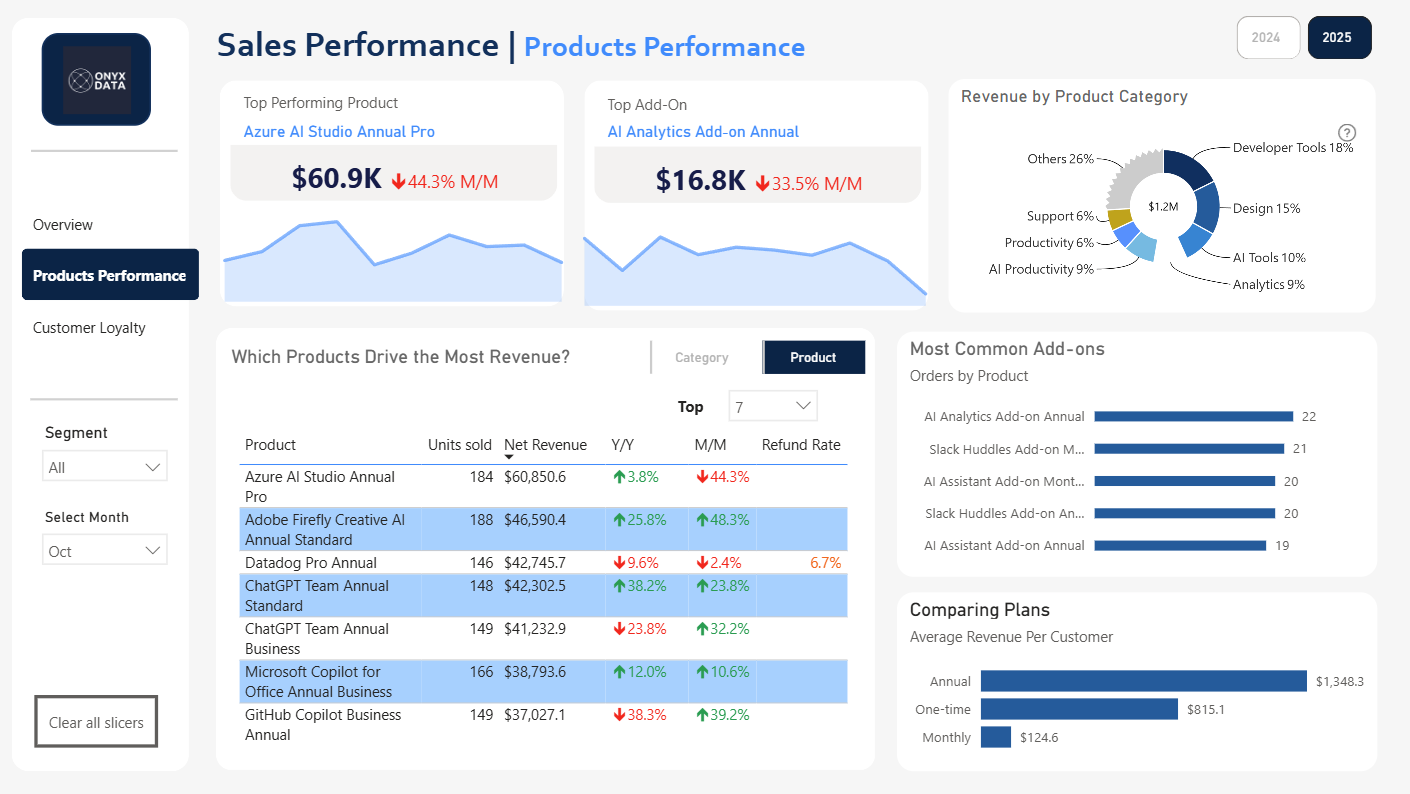The width and height of the screenshot is (1410, 794).
Task: Click the $42,302.5 net revenue cell
Action: click(x=535, y=586)
